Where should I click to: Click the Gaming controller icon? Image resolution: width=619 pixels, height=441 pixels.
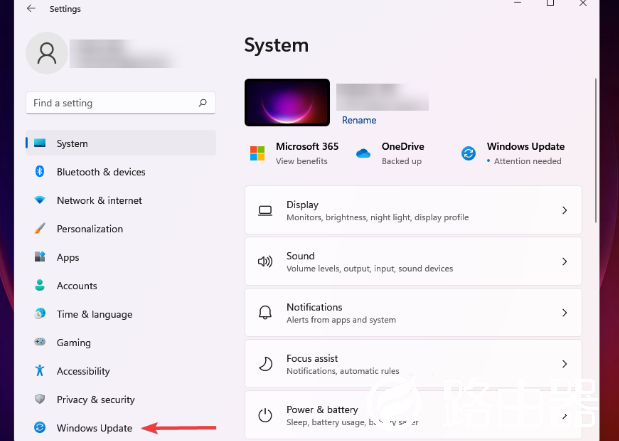[39, 342]
